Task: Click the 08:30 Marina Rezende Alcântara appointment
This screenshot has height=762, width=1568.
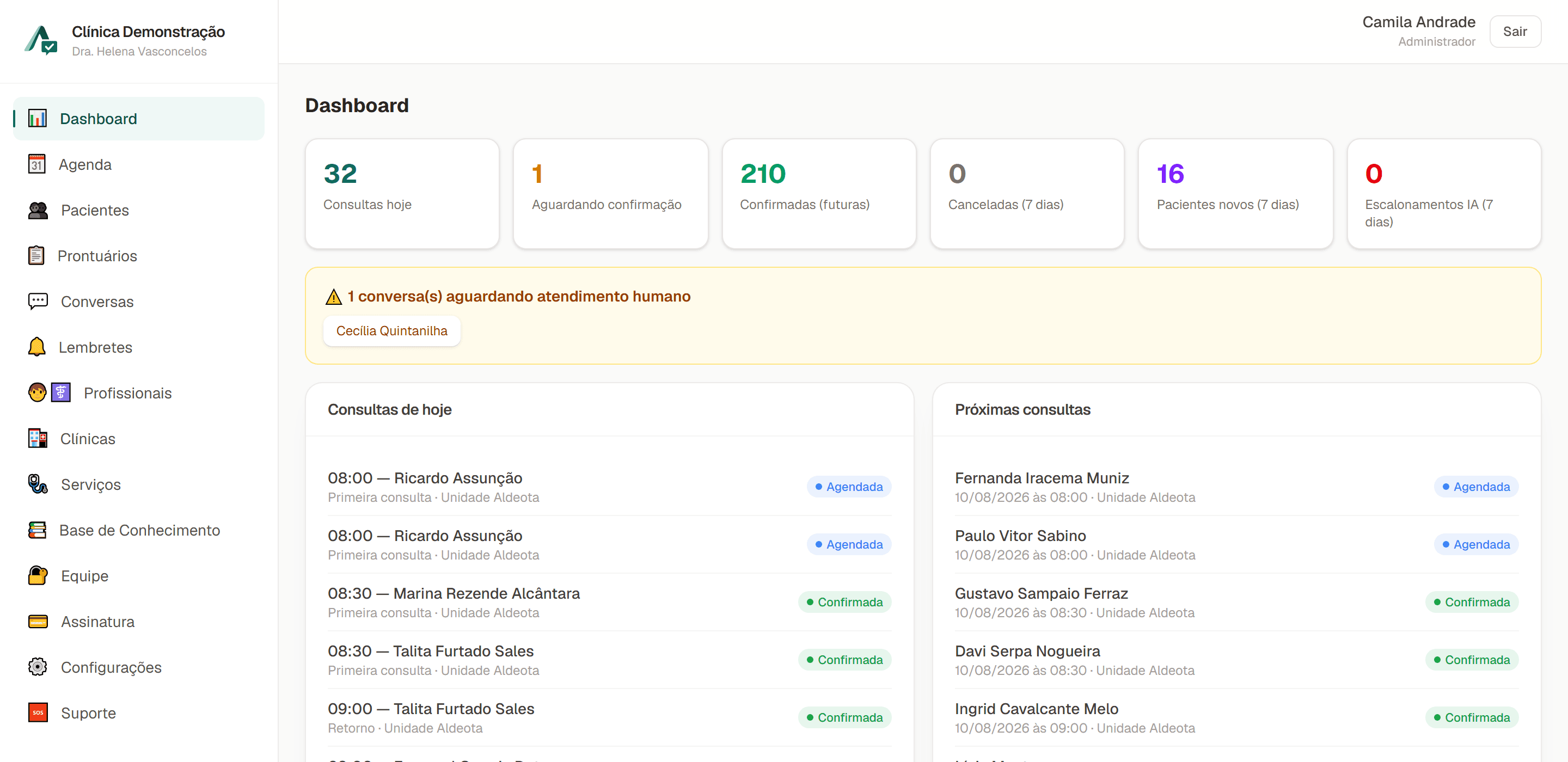Action: [609, 602]
